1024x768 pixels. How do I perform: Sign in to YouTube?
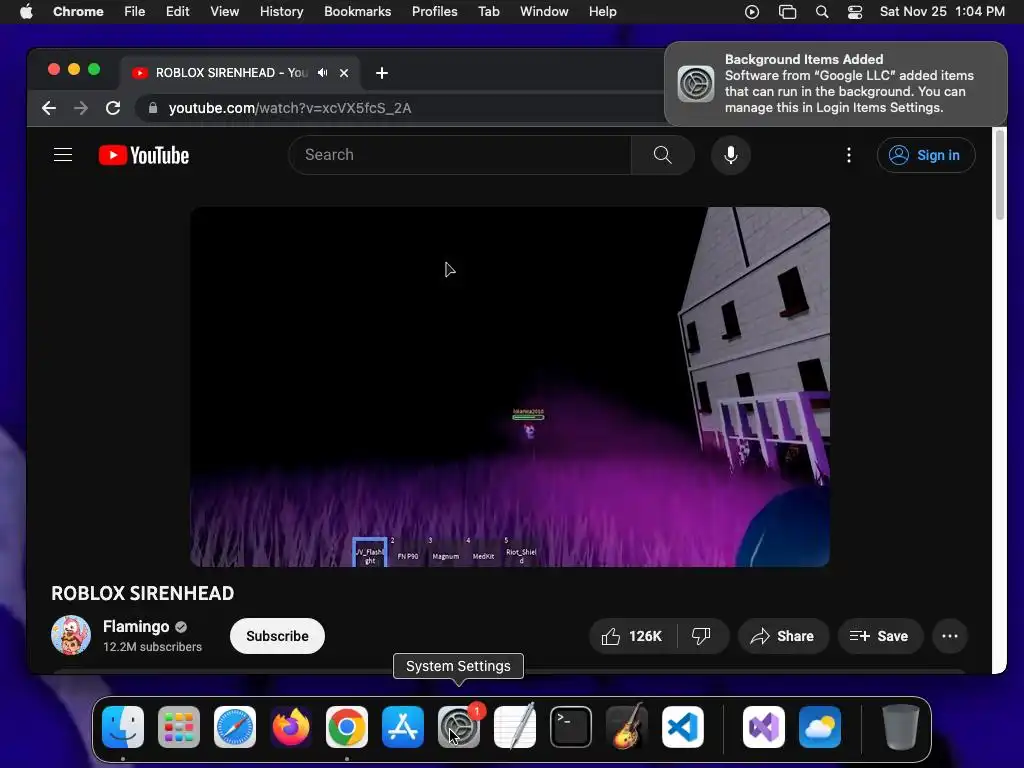pyautogui.click(x=926, y=155)
